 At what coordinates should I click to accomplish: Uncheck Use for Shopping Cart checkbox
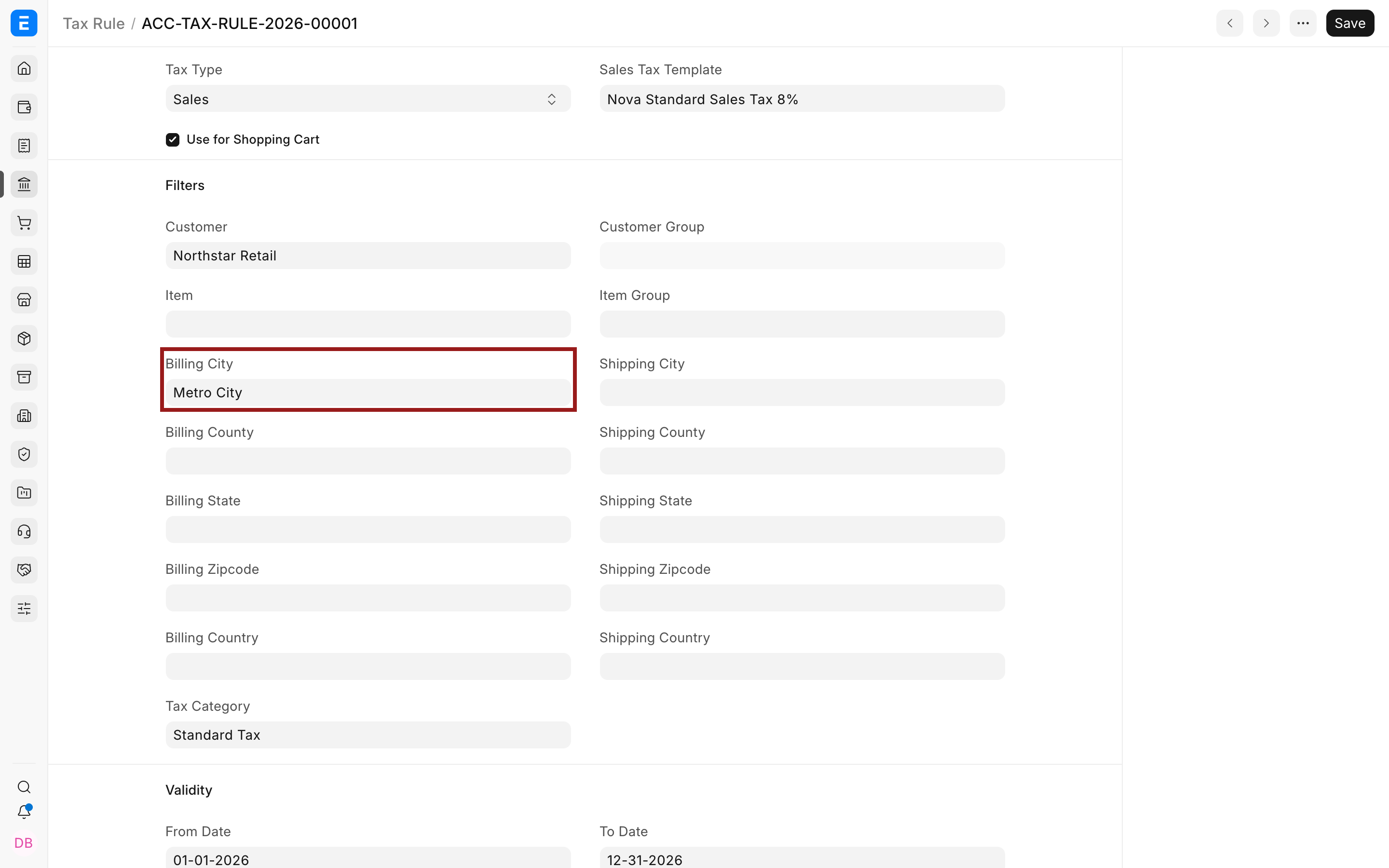click(x=173, y=139)
